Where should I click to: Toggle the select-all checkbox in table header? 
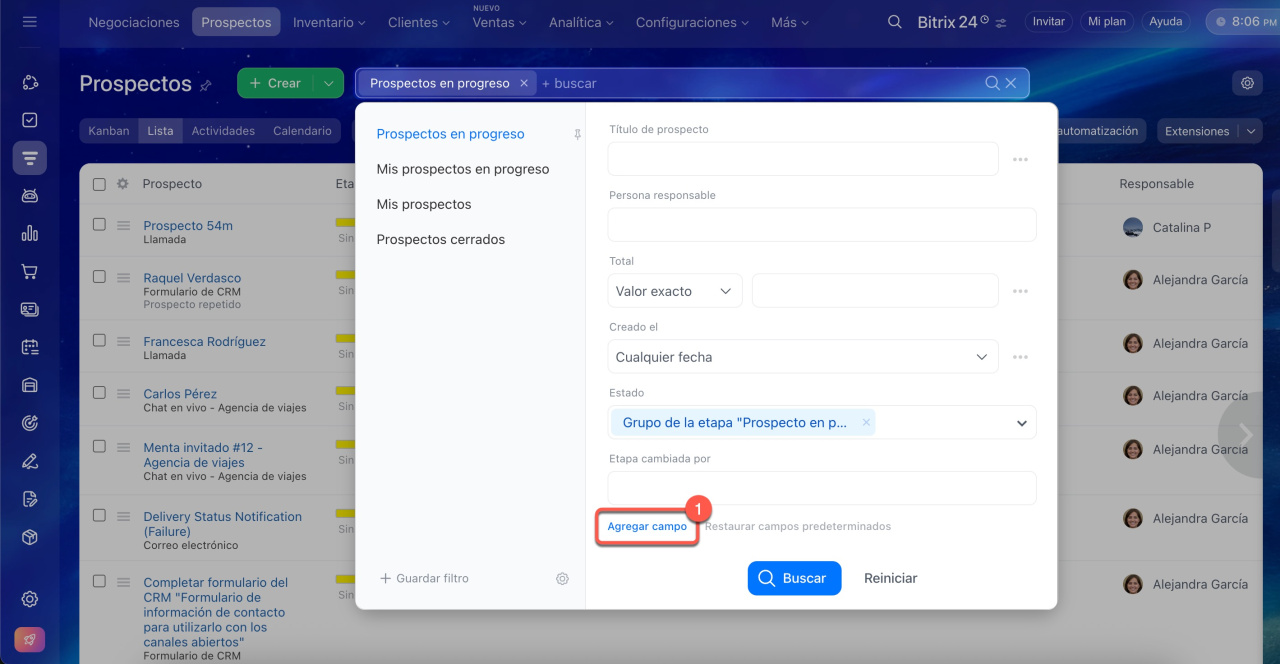coord(99,184)
